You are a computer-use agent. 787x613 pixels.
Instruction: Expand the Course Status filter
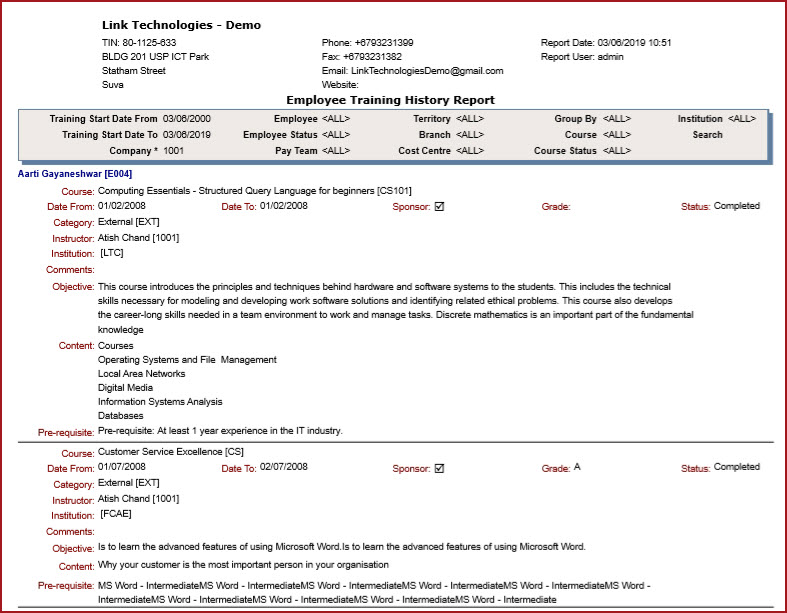tap(617, 151)
